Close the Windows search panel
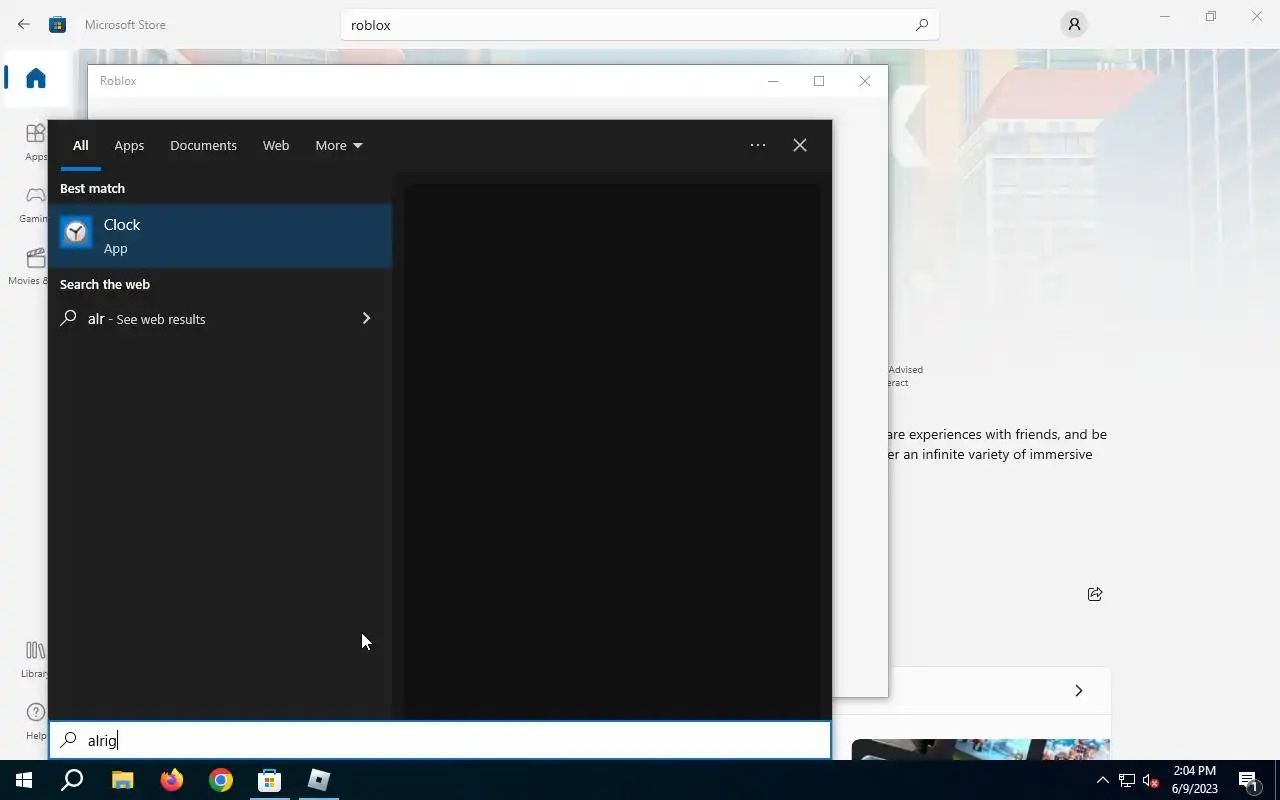Viewport: 1280px width, 800px height. pos(800,145)
